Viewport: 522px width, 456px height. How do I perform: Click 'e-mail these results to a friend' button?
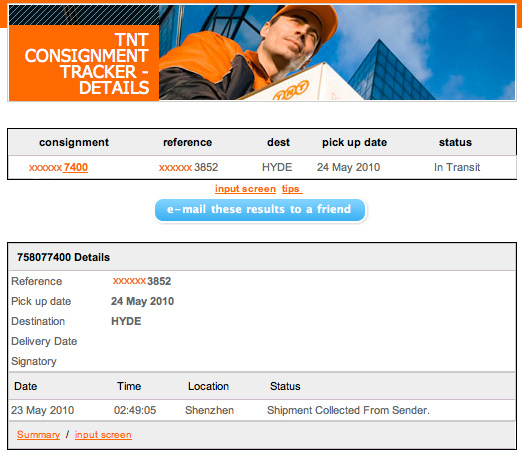[260, 210]
